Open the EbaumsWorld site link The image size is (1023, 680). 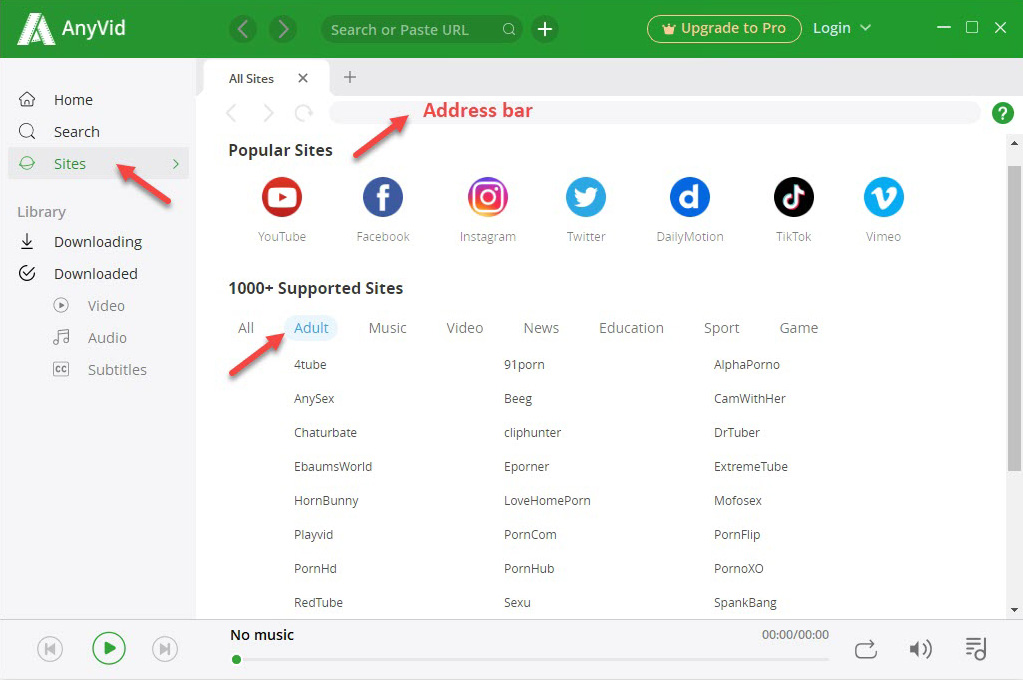[x=333, y=467]
